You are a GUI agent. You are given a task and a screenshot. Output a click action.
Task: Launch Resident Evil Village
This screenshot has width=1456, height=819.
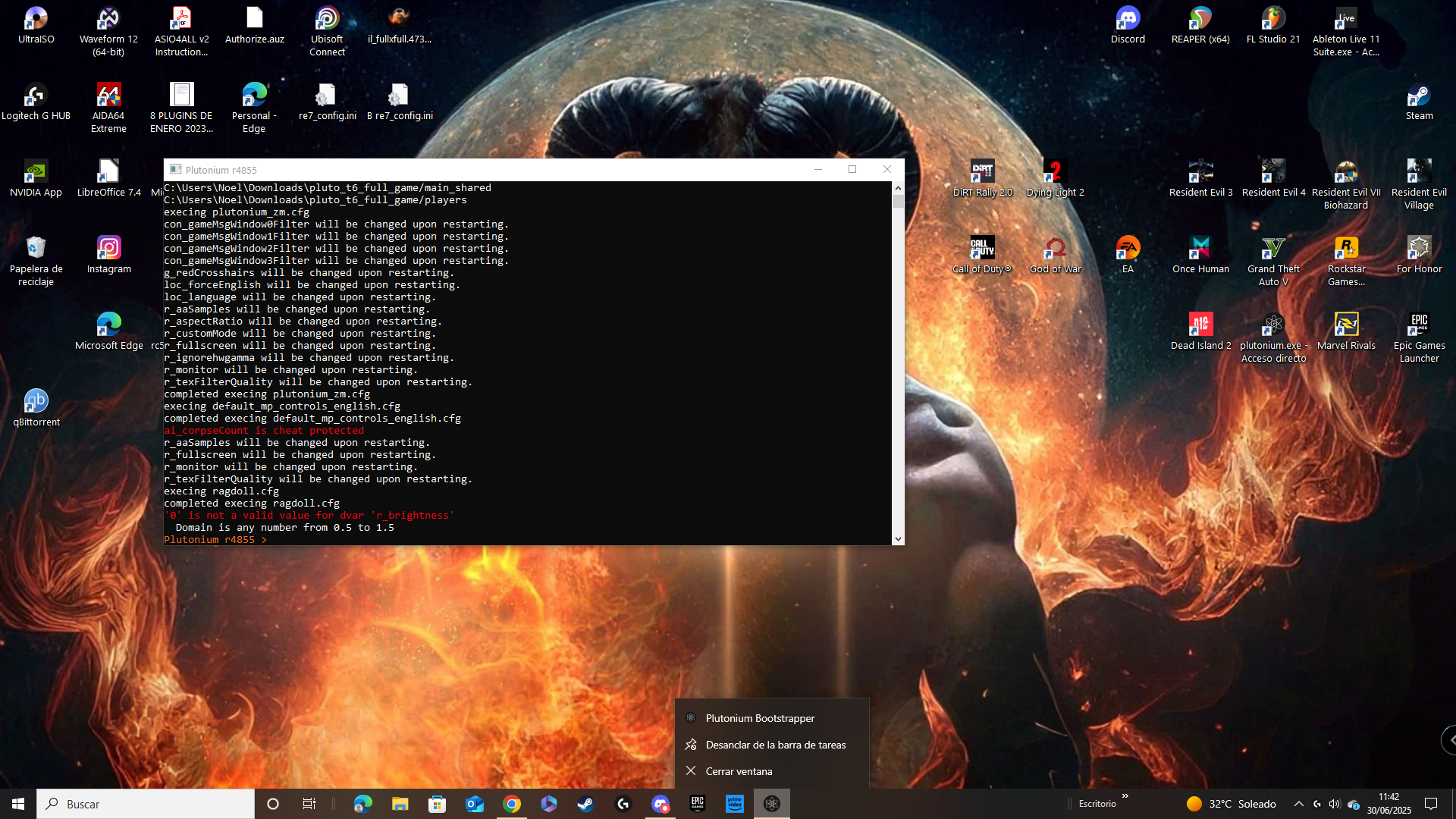pyautogui.click(x=1419, y=185)
